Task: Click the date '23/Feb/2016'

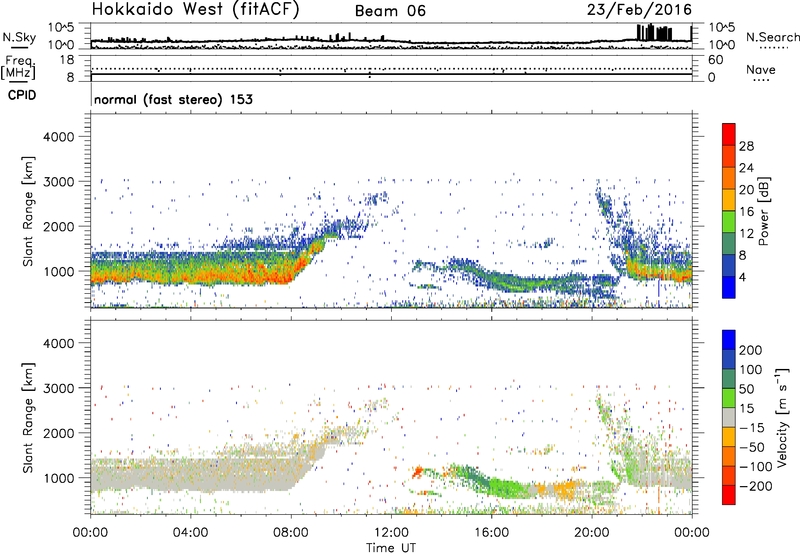Action: tap(639, 9)
